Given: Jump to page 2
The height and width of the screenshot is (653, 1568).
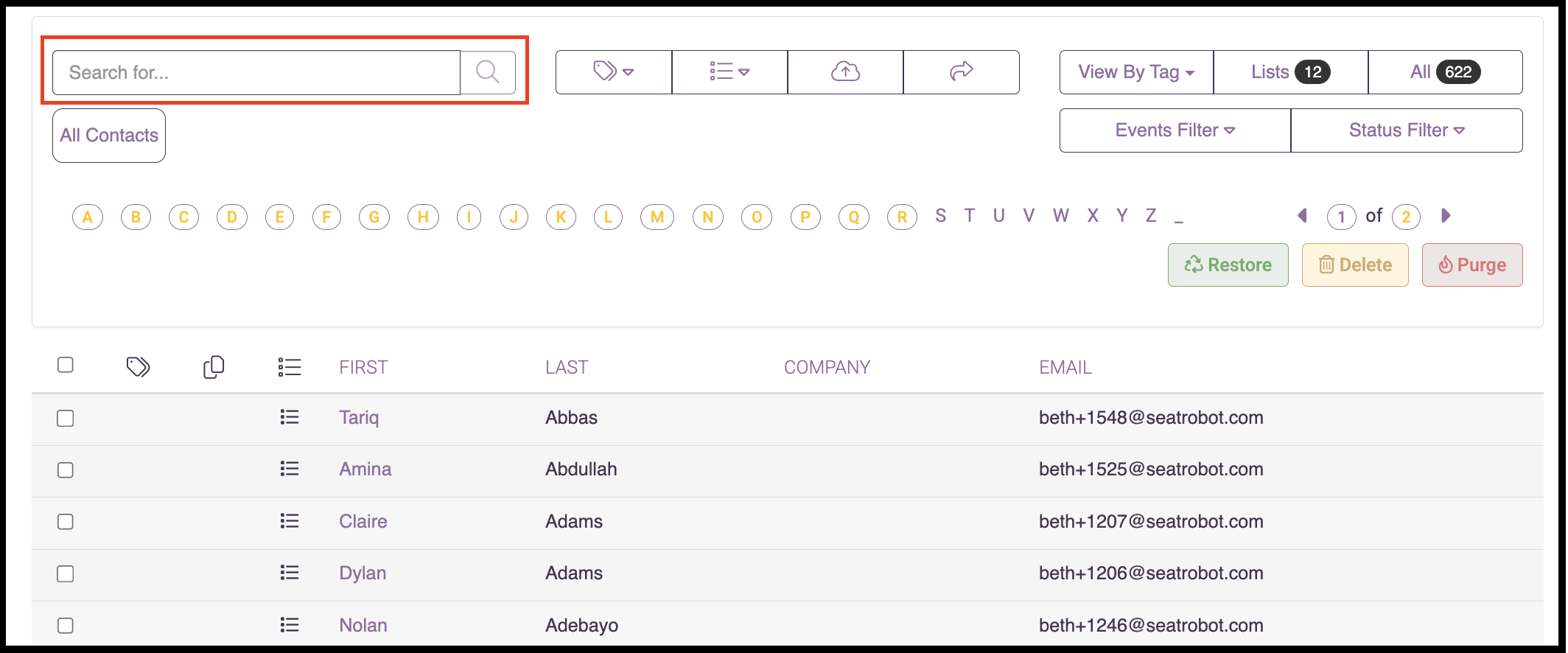Looking at the screenshot, I should pyautogui.click(x=1406, y=217).
